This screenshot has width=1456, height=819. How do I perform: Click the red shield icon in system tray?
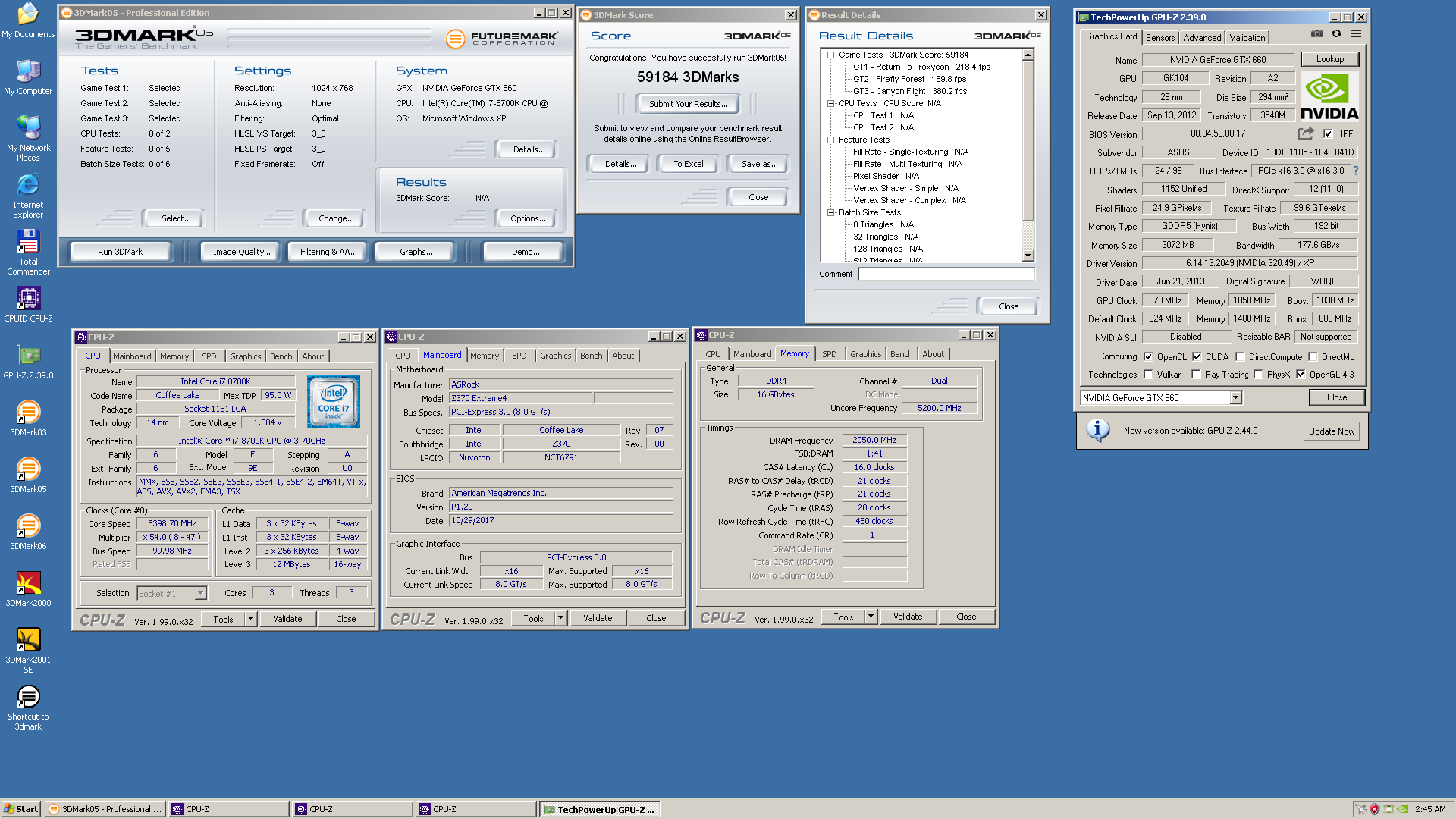[x=1374, y=809]
